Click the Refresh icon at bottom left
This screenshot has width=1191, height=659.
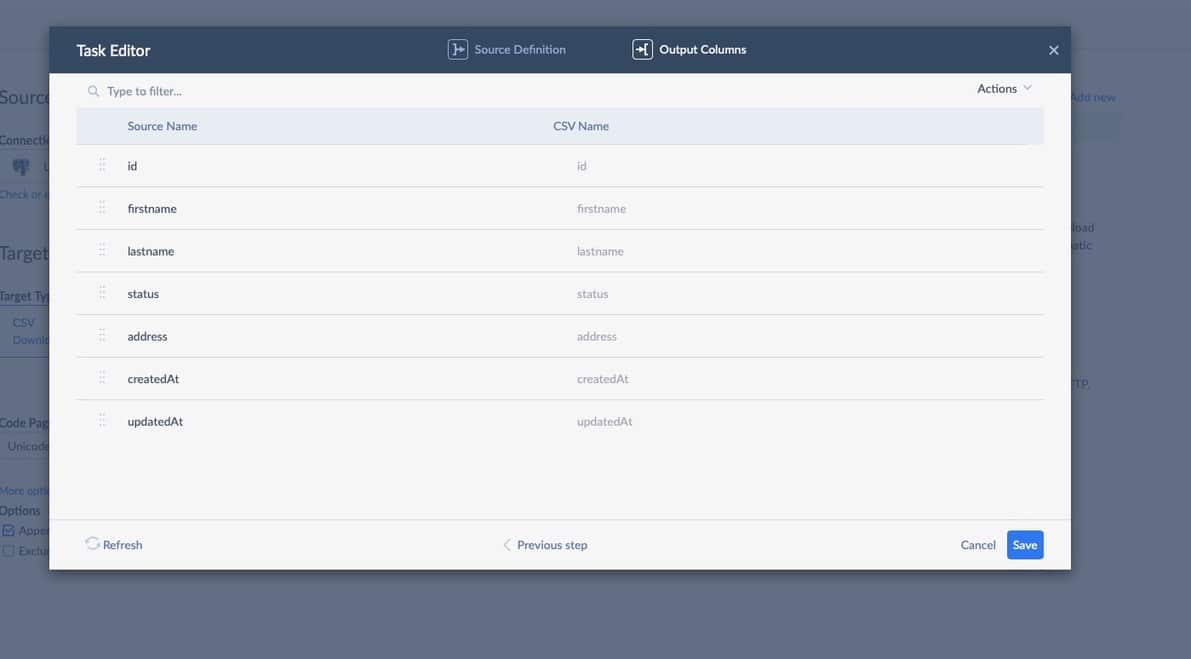click(x=92, y=544)
